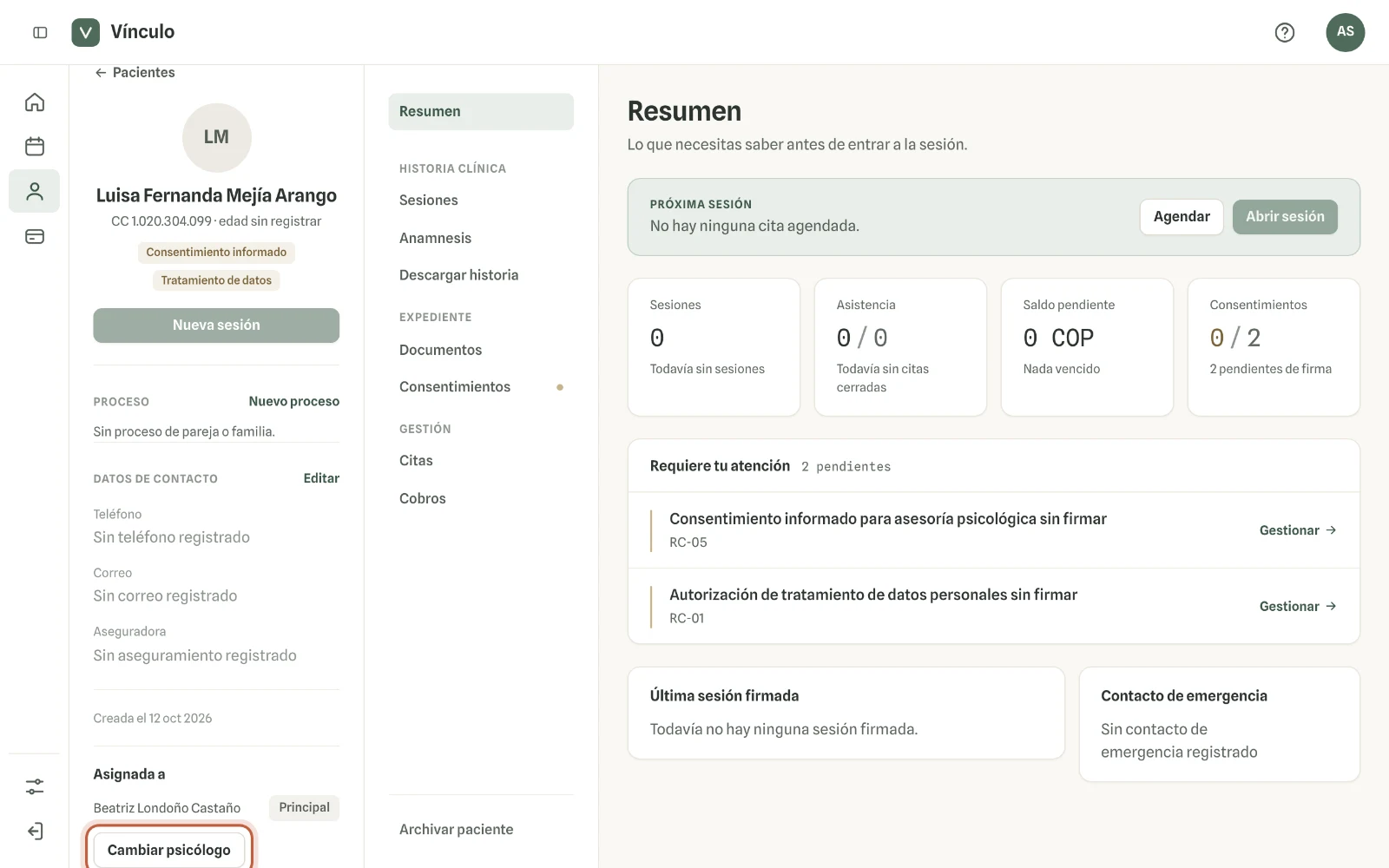Select the Resumen tab
Screen dimensions: 1389x868
pyautogui.click(x=481, y=111)
